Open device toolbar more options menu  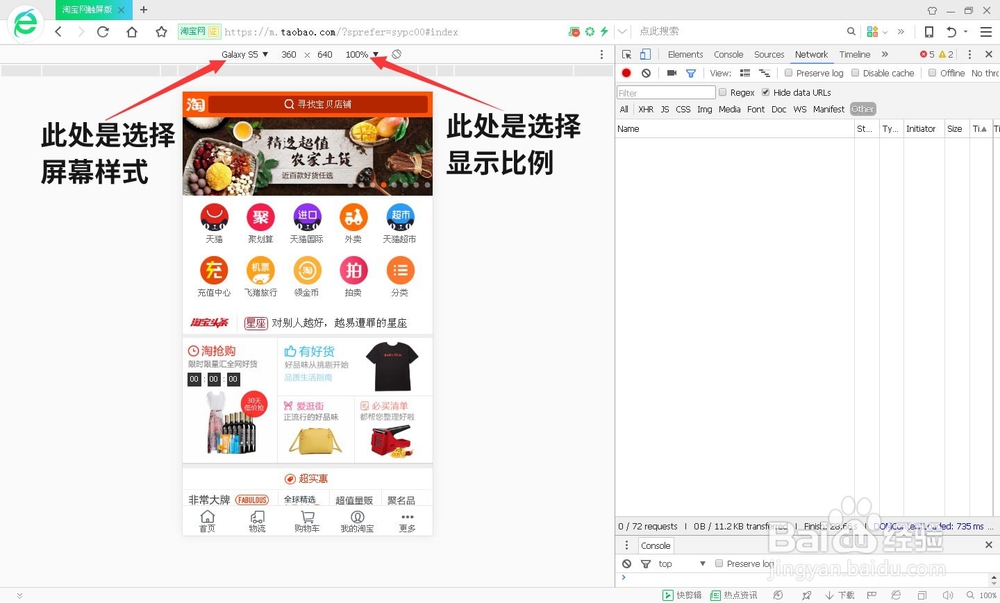tap(601, 54)
